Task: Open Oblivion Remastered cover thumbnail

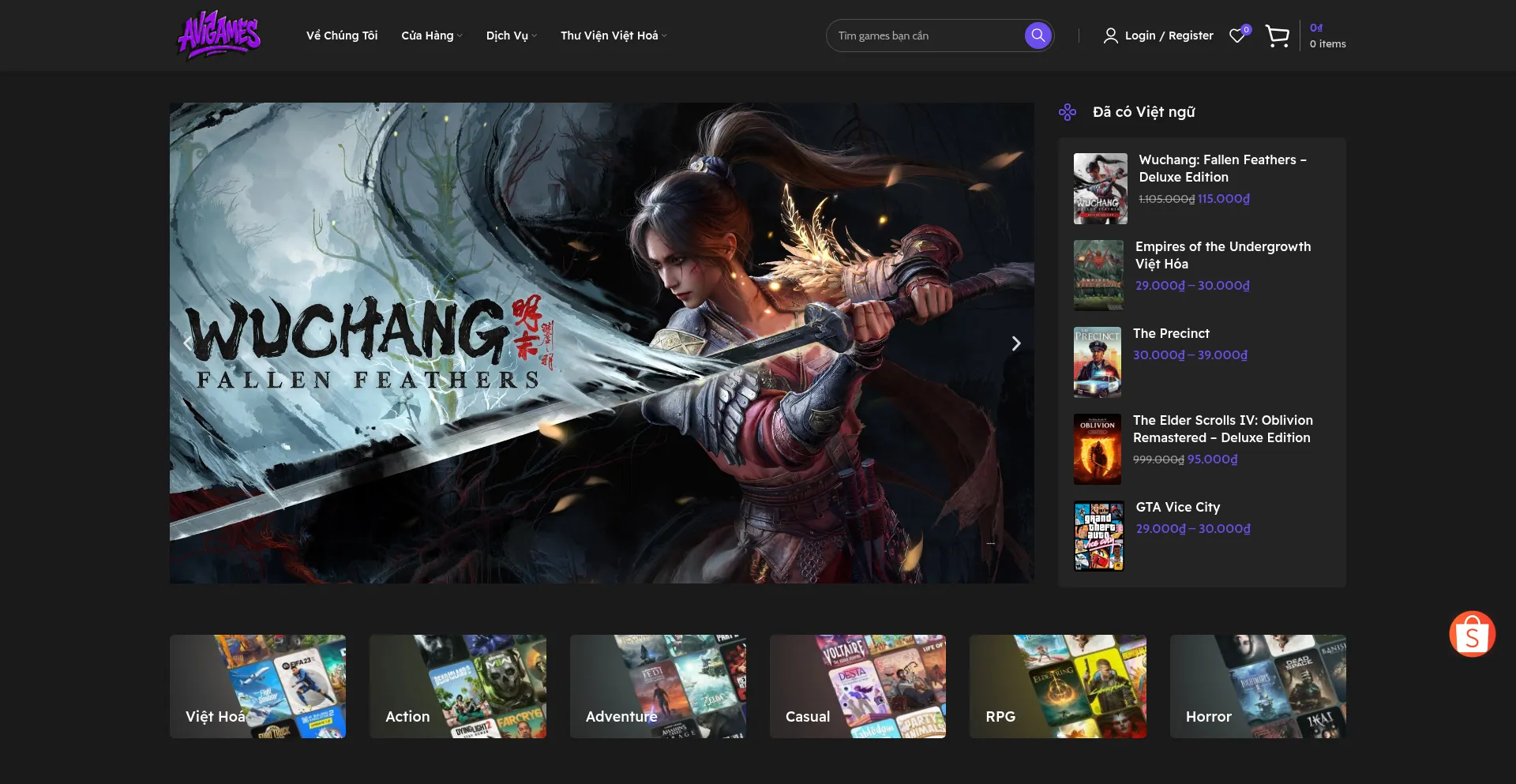Action: point(1098,449)
